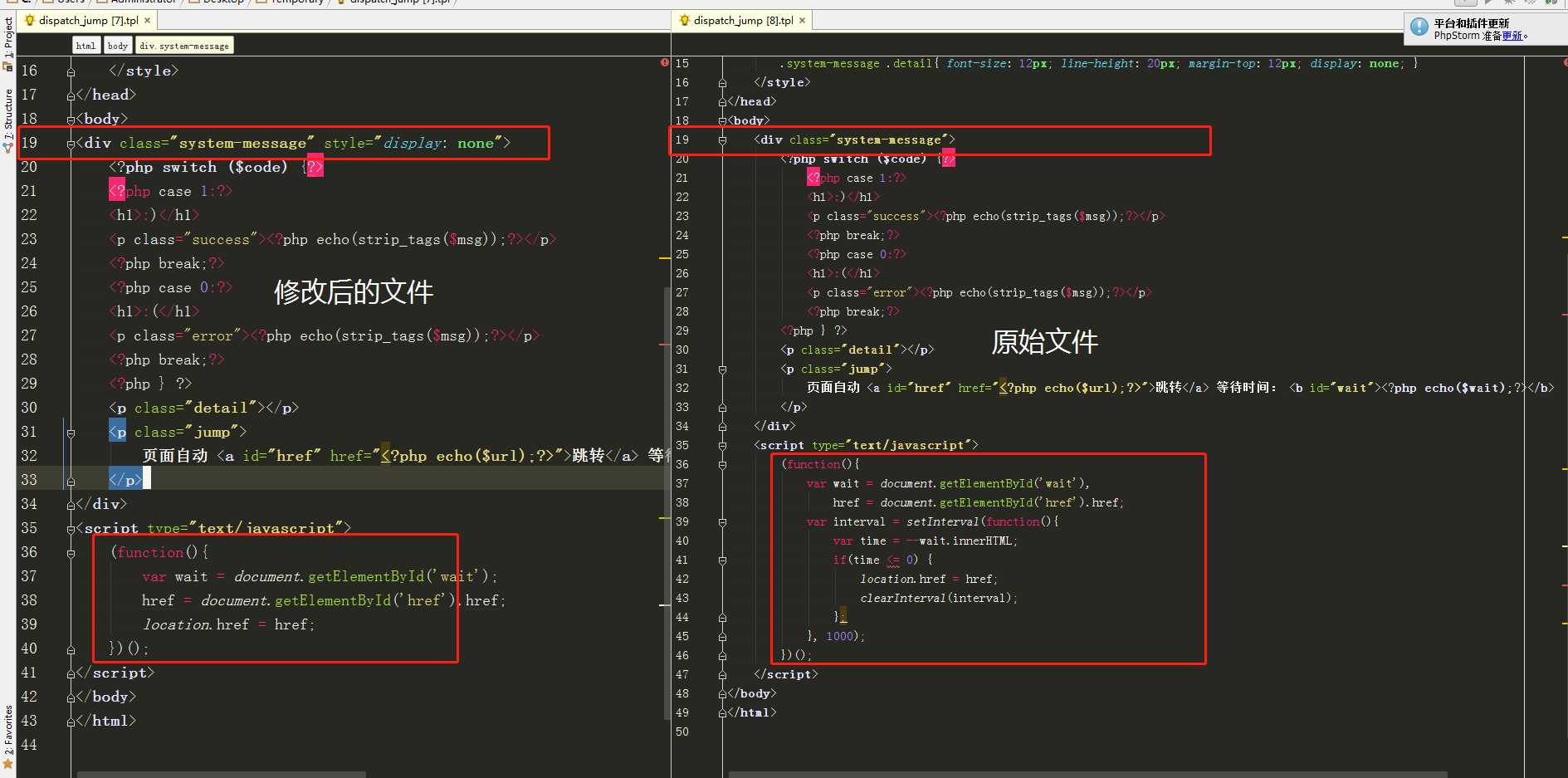The image size is (1568, 778).
Task: Click '<?php switch ($code)' line in left editor
Action: [x=216, y=167]
